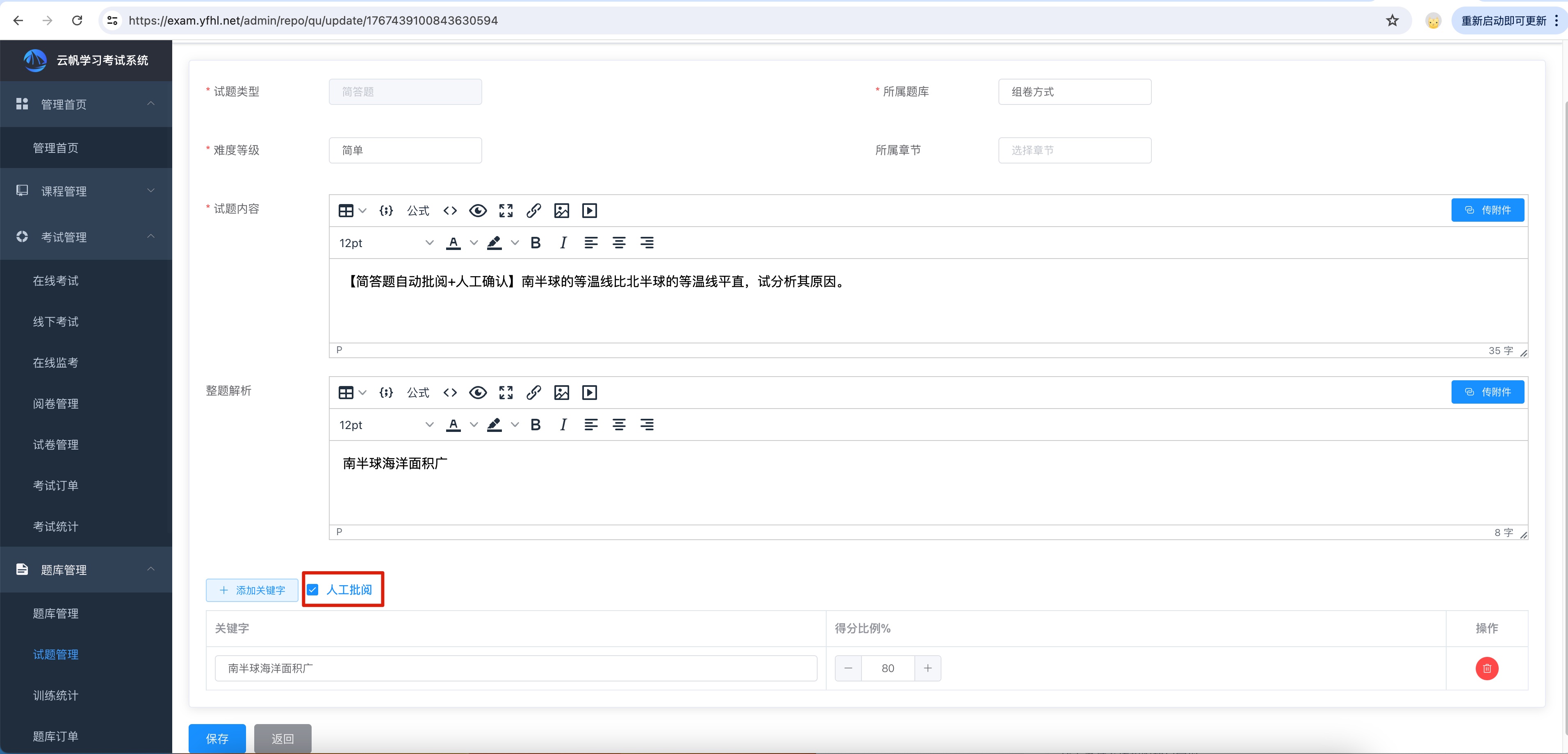Open highlight color arrow in 试题内容 editor

[x=515, y=243]
